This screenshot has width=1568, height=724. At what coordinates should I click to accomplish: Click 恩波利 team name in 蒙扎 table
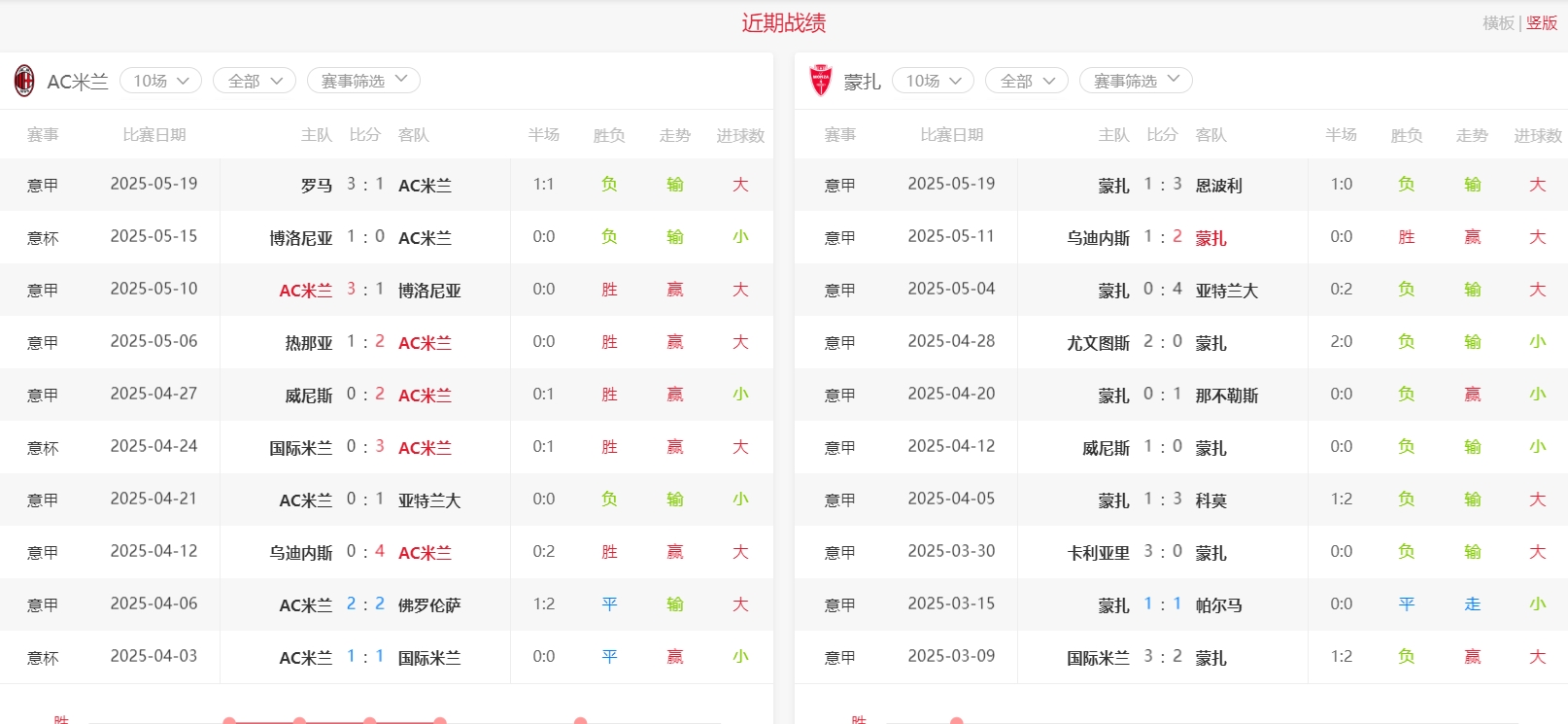coord(1218,186)
